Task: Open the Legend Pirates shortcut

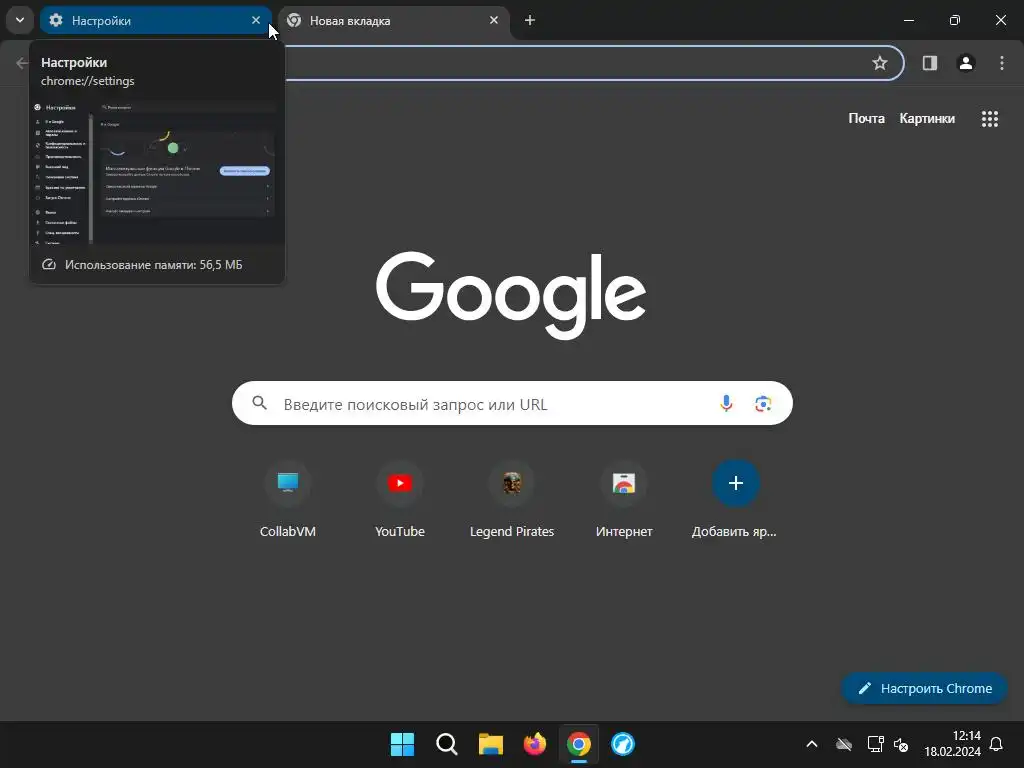Action: [x=512, y=500]
